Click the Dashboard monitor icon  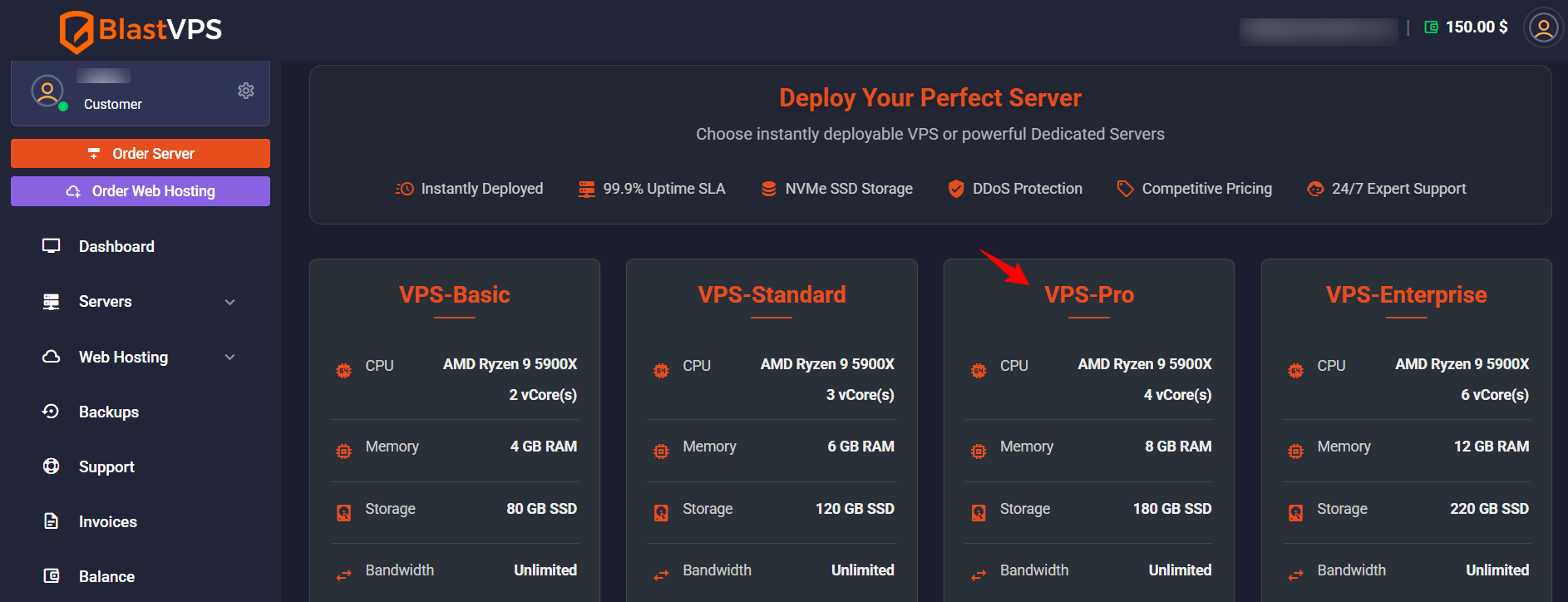point(52,246)
